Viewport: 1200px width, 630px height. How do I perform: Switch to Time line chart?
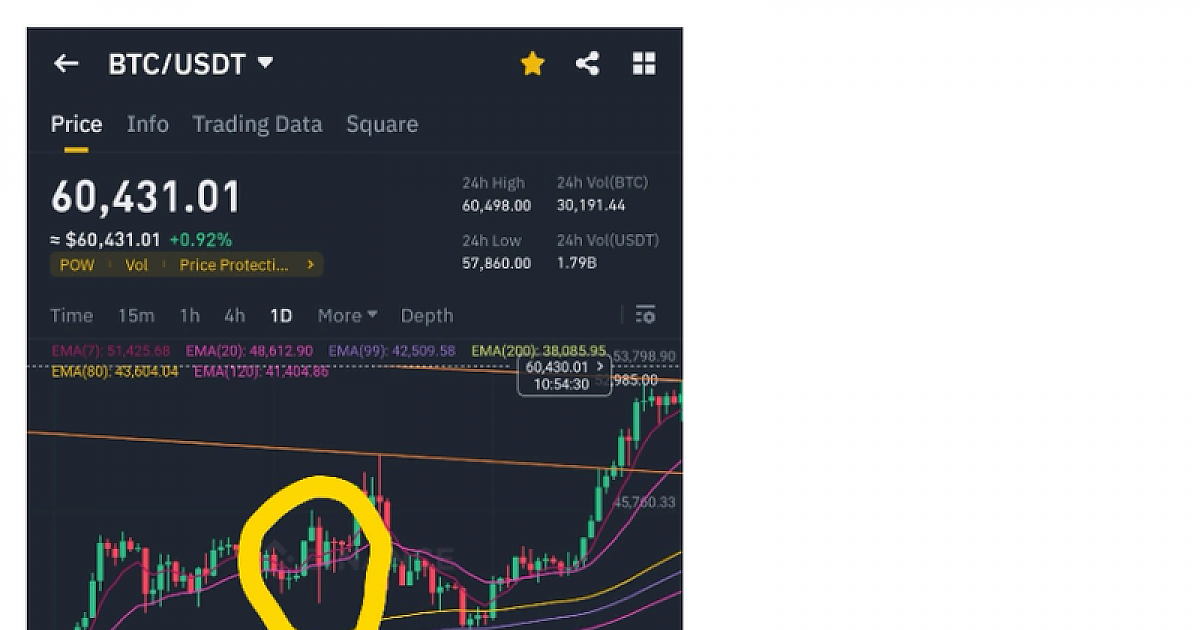tap(72, 315)
